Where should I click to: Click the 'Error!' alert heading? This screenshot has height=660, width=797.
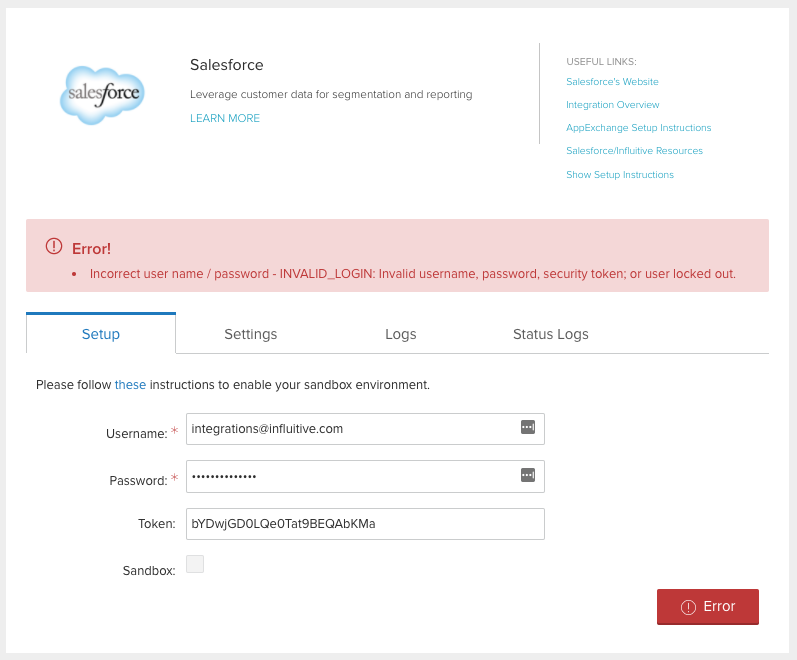point(91,249)
